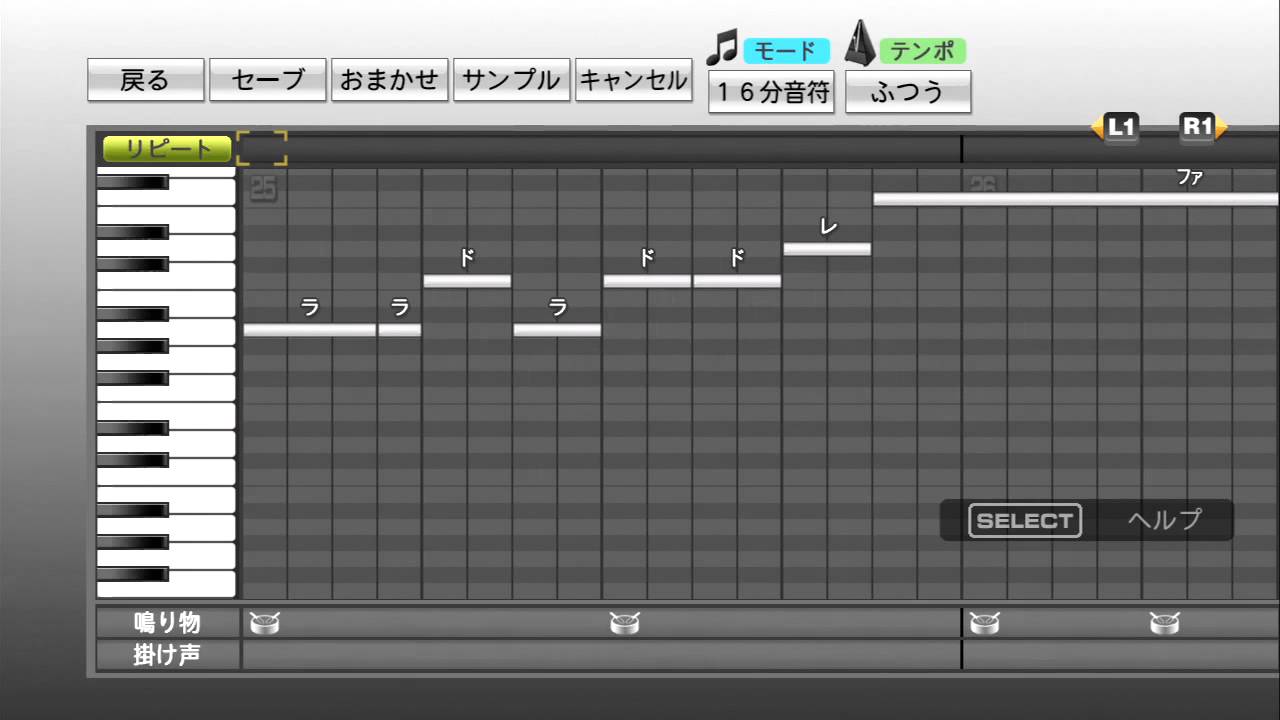Click the music note mode icon
1280x720 pixels.
point(722,47)
